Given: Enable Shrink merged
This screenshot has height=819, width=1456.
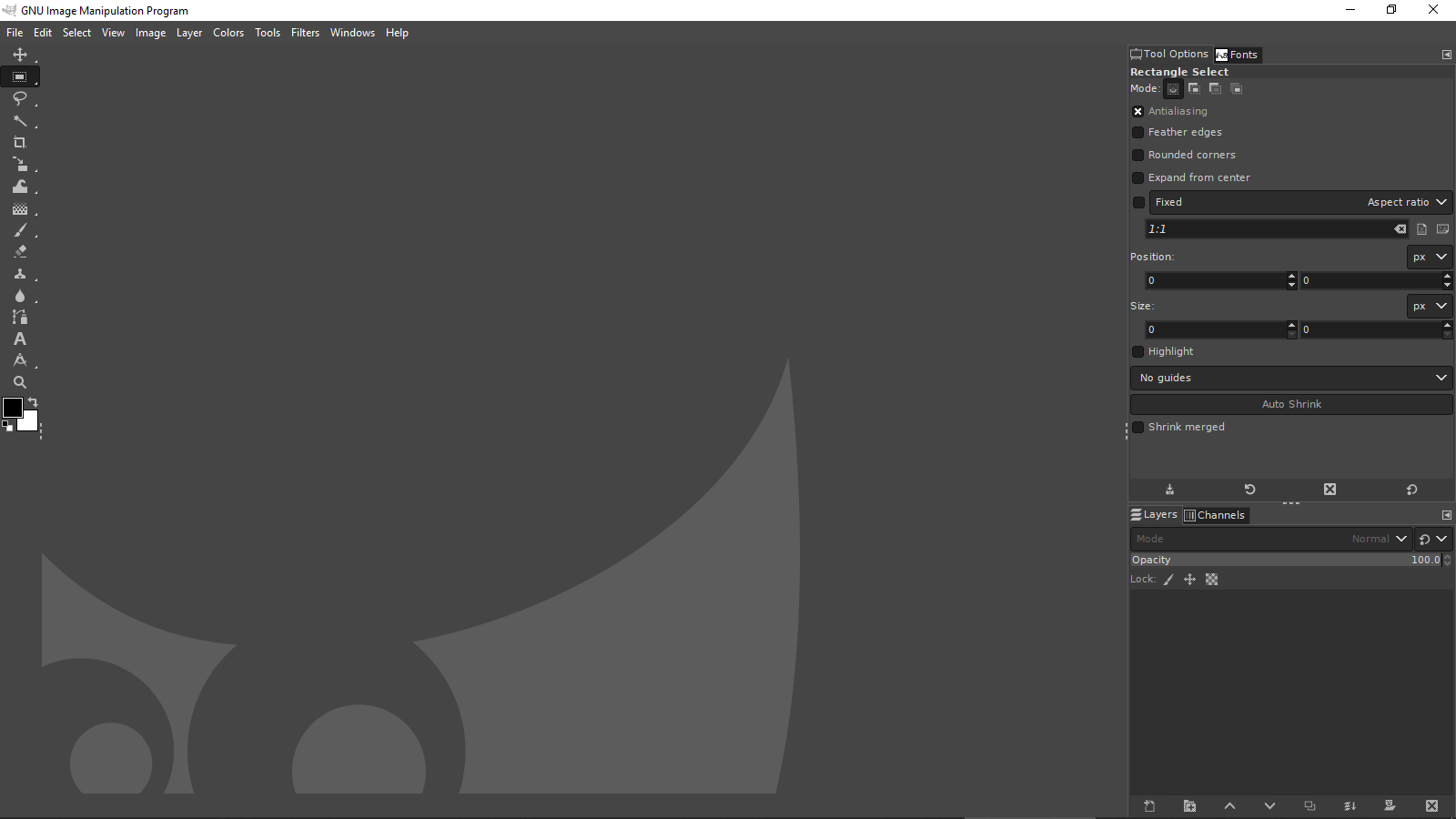Looking at the screenshot, I should [1137, 427].
